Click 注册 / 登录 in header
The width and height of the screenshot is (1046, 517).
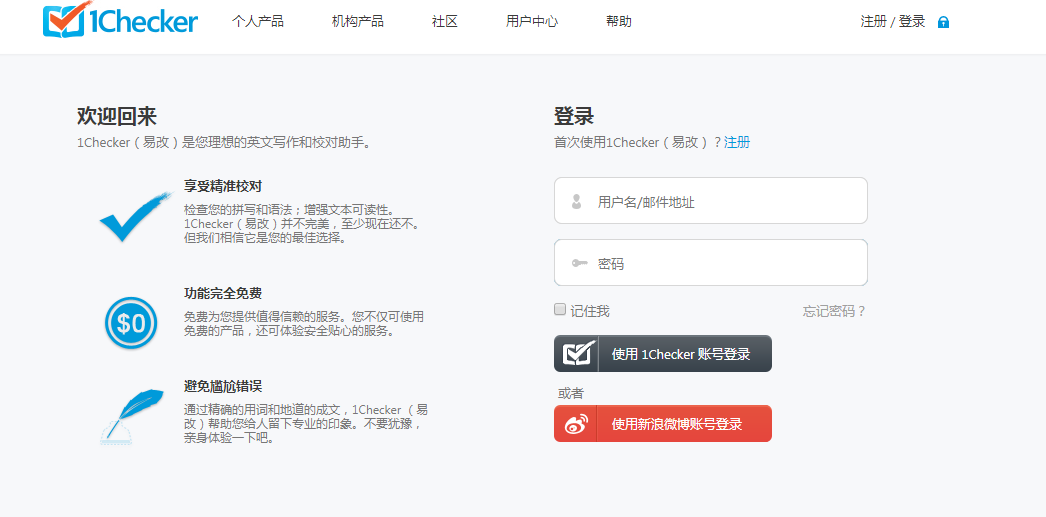pos(893,21)
